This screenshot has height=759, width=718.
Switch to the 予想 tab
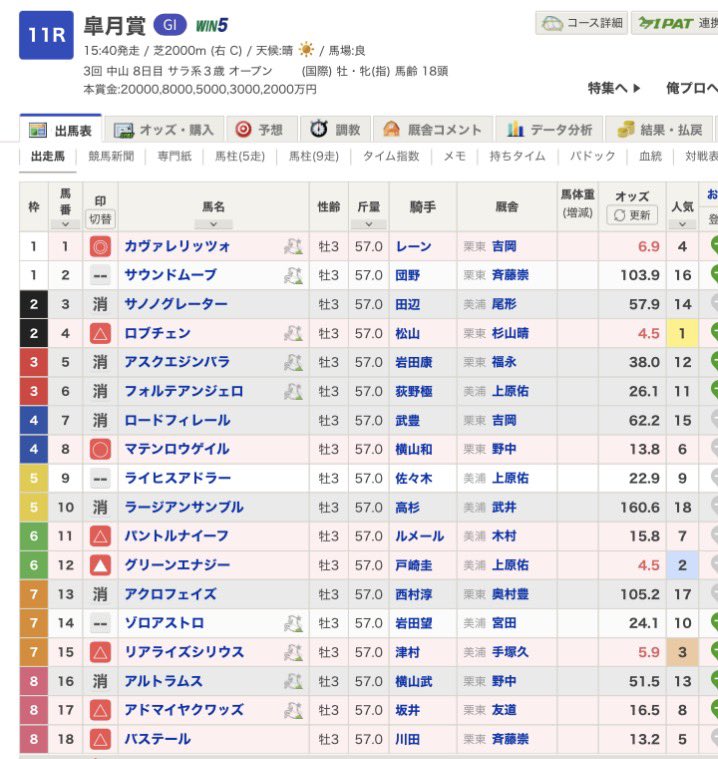[261, 130]
